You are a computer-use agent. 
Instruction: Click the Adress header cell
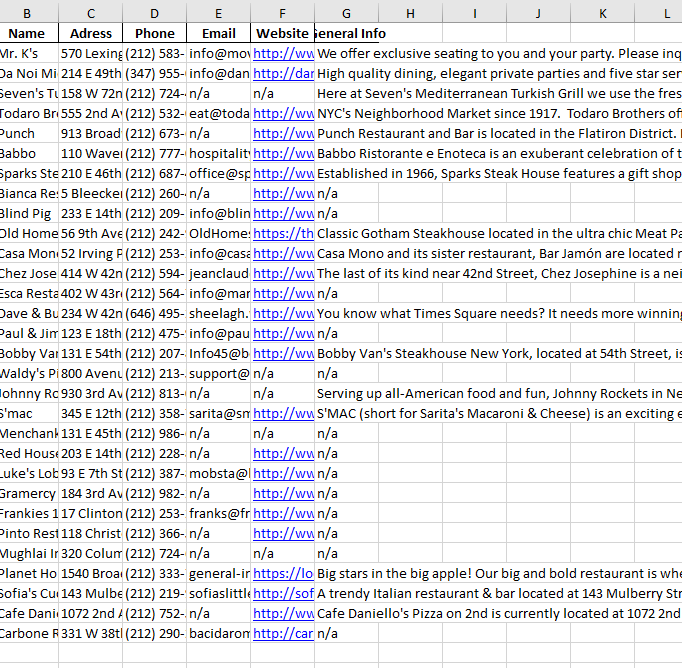90,33
